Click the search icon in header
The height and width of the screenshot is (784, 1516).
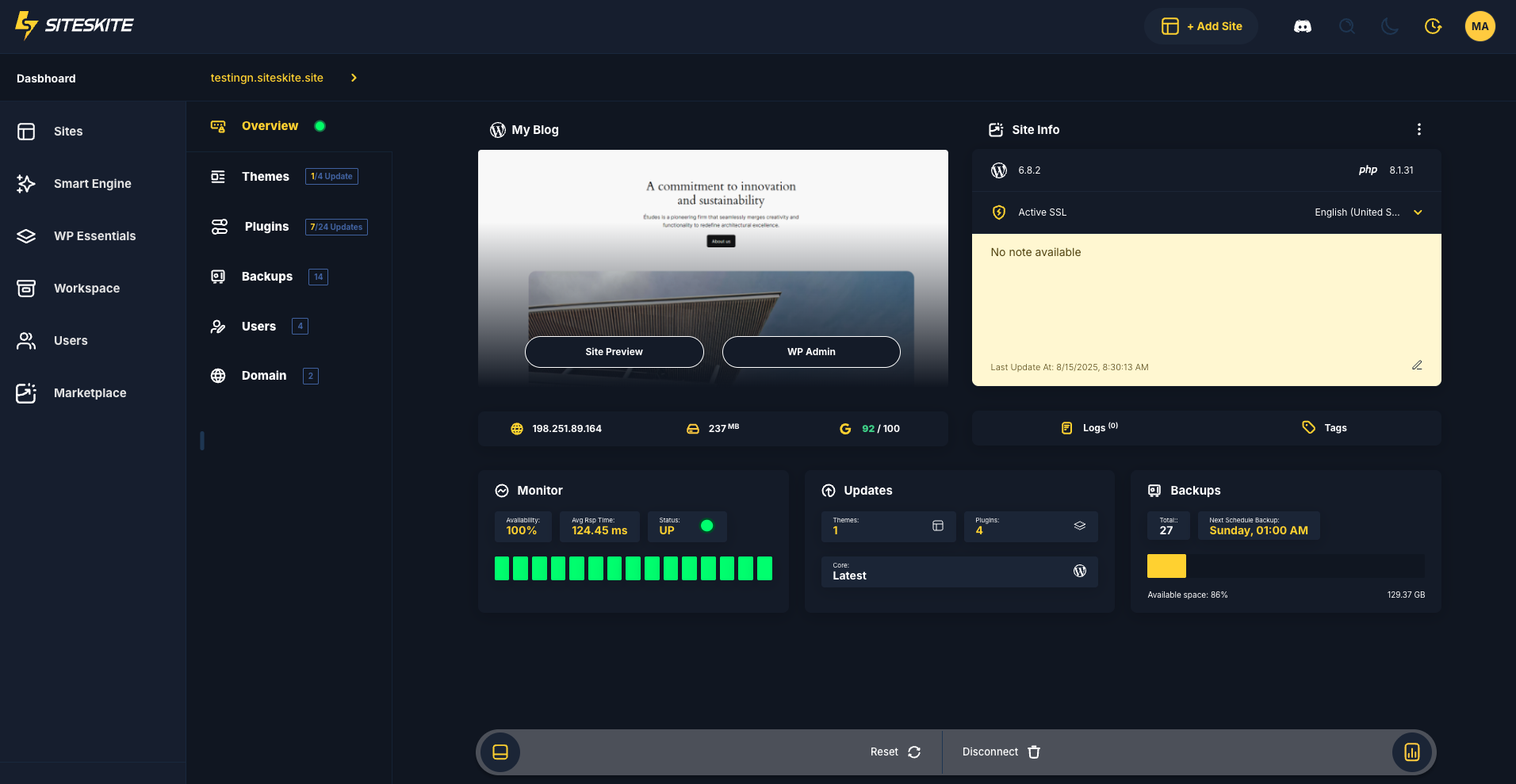pyautogui.click(x=1346, y=26)
